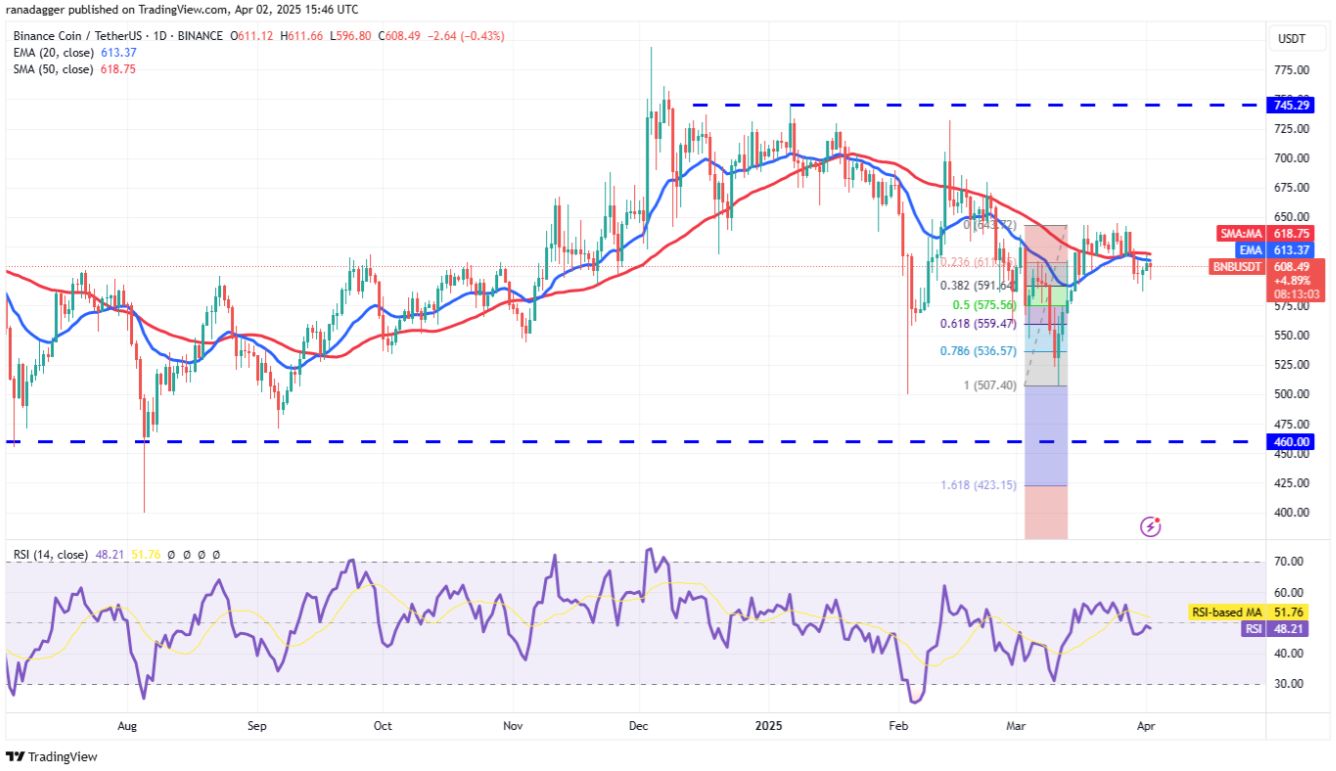Select the 0.618 (559.47) Fibonacci level label
The width and height of the screenshot is (1336, 771).
click(979, 324)
